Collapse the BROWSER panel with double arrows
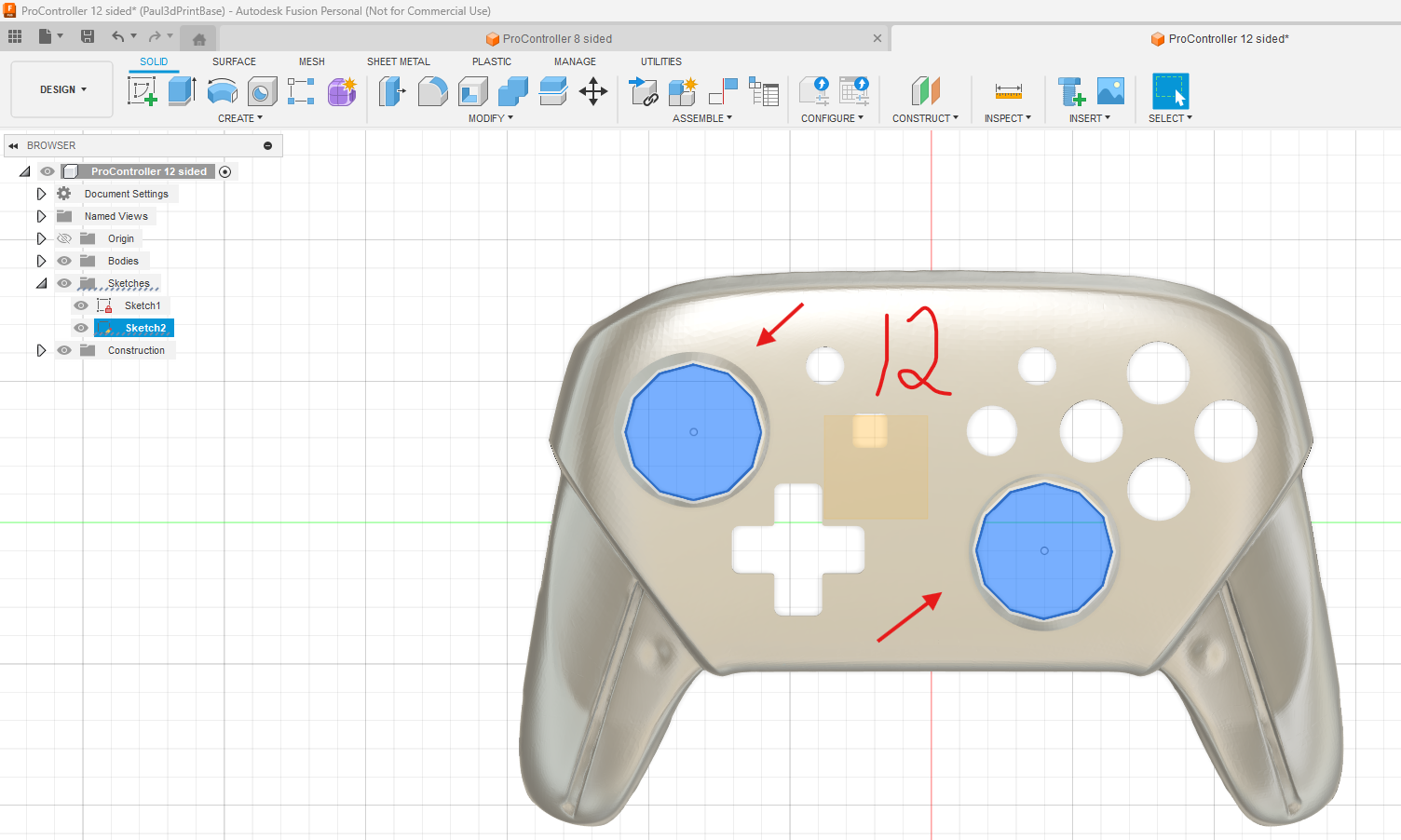The width and height of the screenshot is (1401, 840). coord(13,145)
